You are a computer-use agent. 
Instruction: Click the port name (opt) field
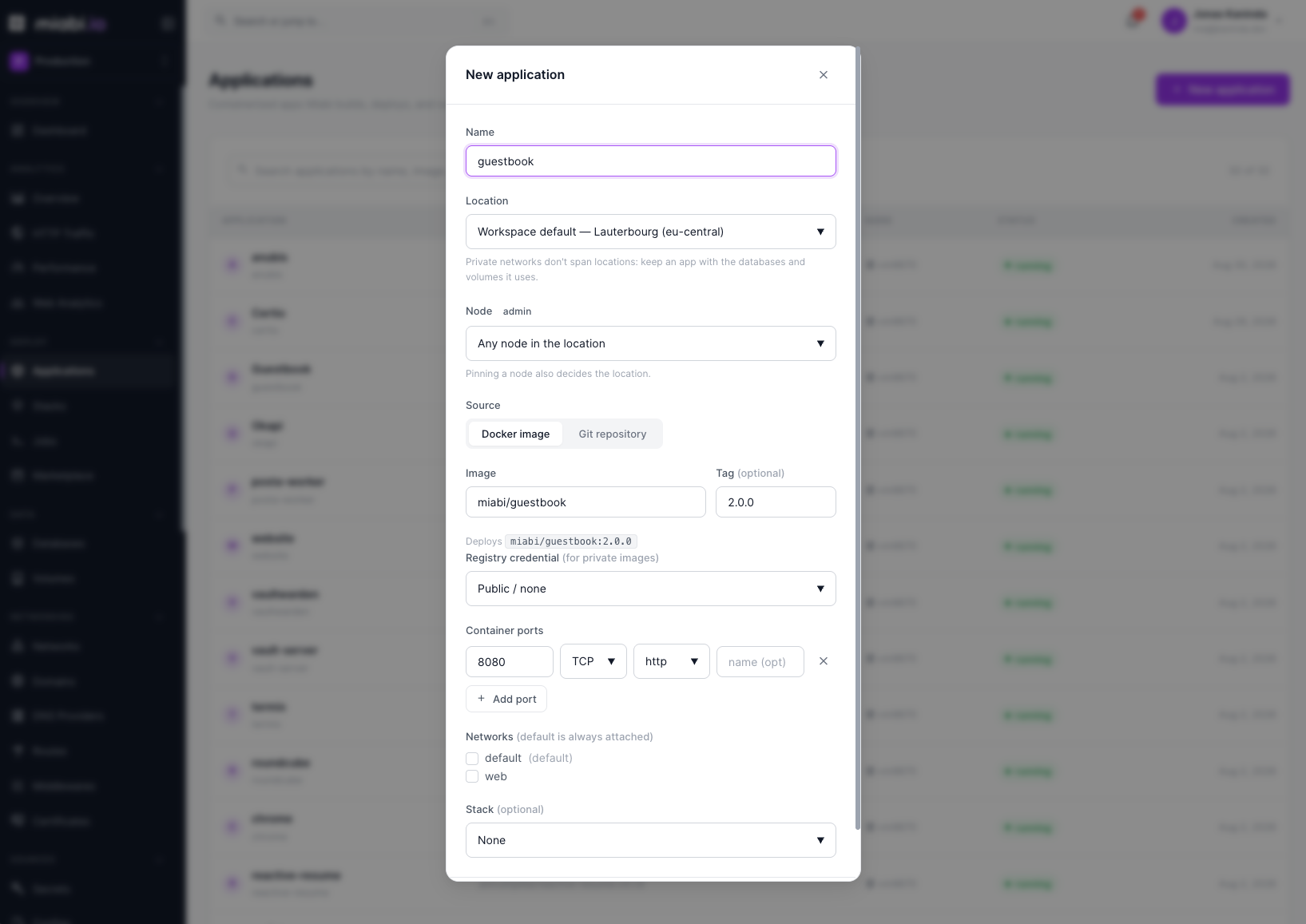[x=760, y=662]
